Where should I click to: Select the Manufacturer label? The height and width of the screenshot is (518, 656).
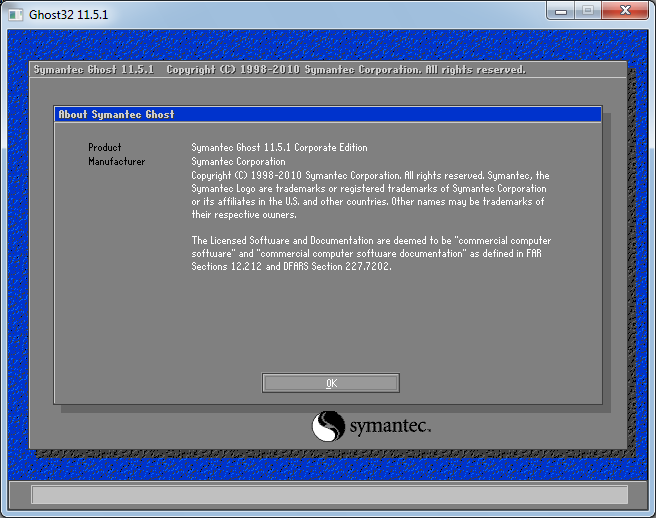(116, 161)
